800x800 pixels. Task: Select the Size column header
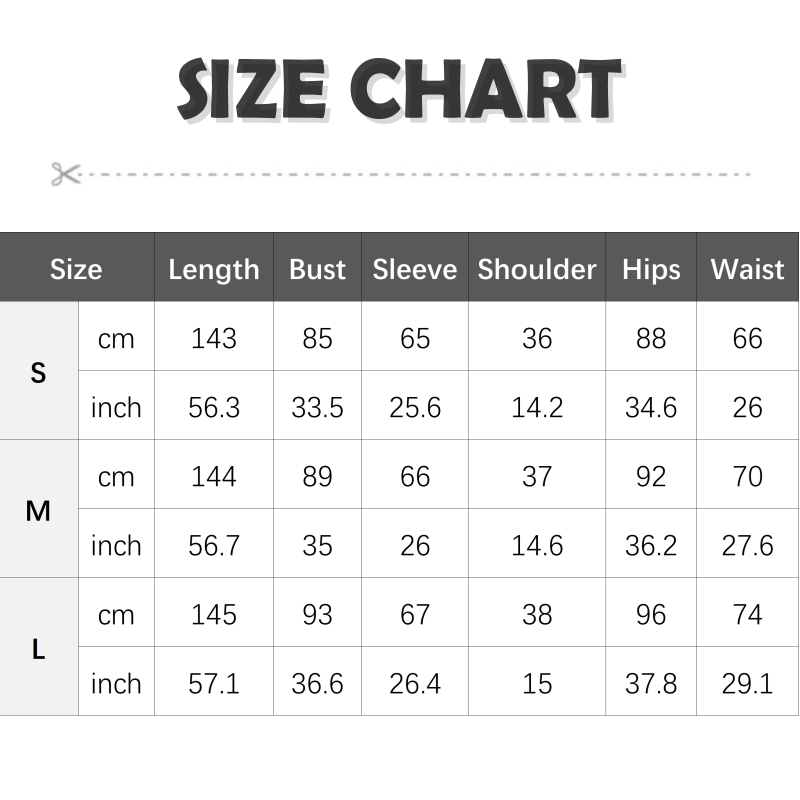point(76,269)
